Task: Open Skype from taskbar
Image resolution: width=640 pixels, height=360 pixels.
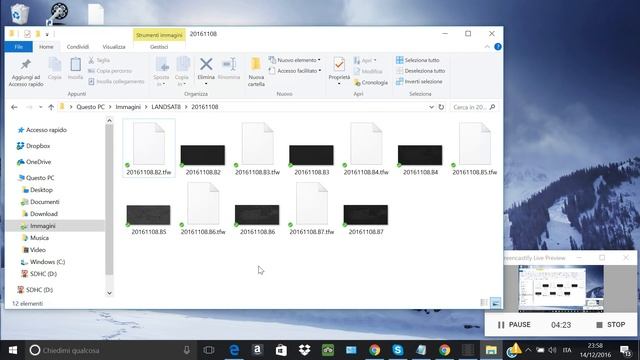Action: pos(398,350)
